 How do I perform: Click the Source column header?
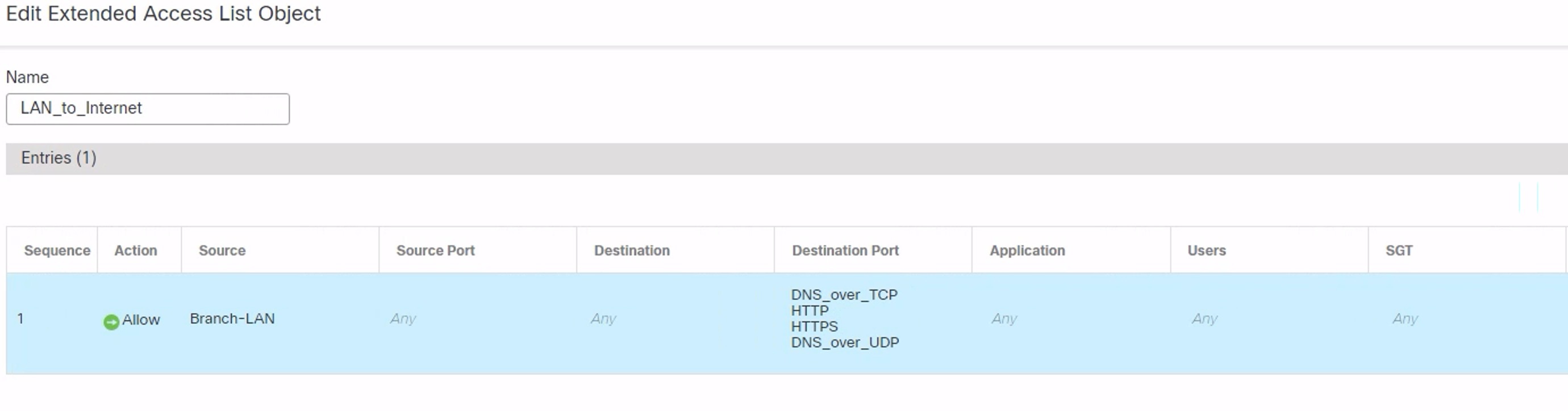click(x=222, y=250)
